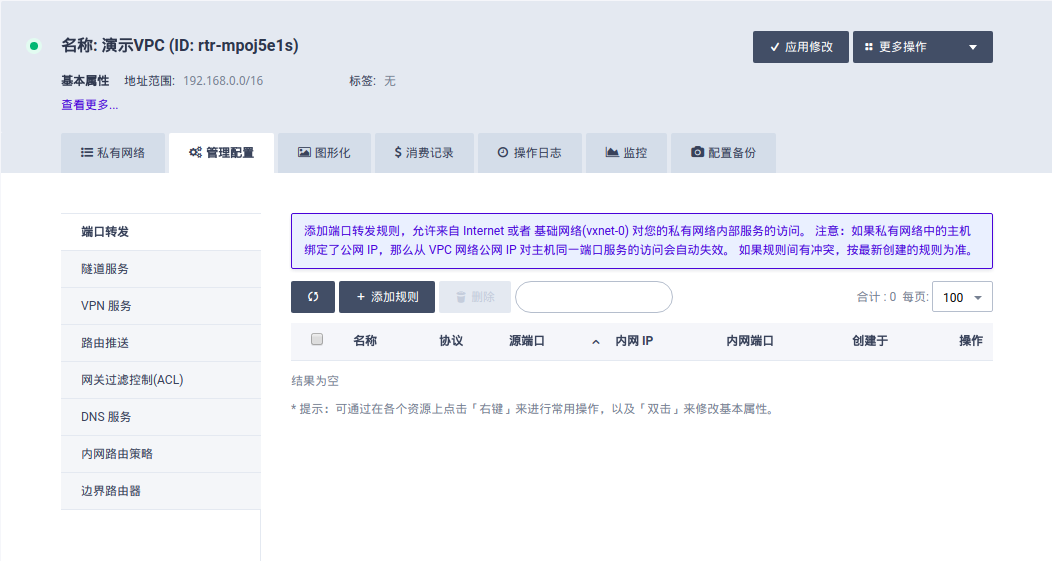Image resolution: width=1052 pixels, height=561 pixels.
Task: Toggle the select-all checkbox in table header
Action: (317, 340)
